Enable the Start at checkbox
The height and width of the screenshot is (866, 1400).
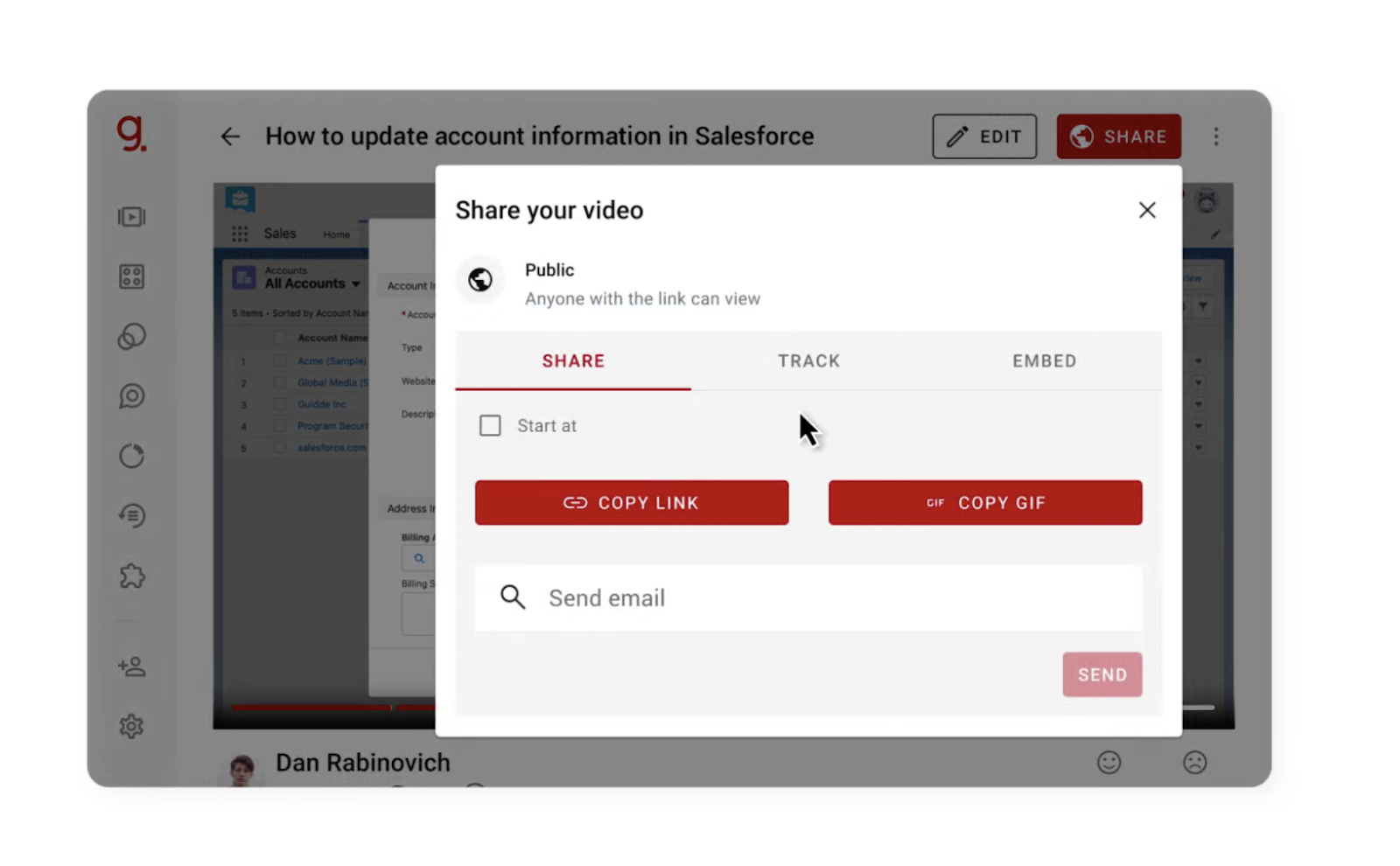[490, 425]
